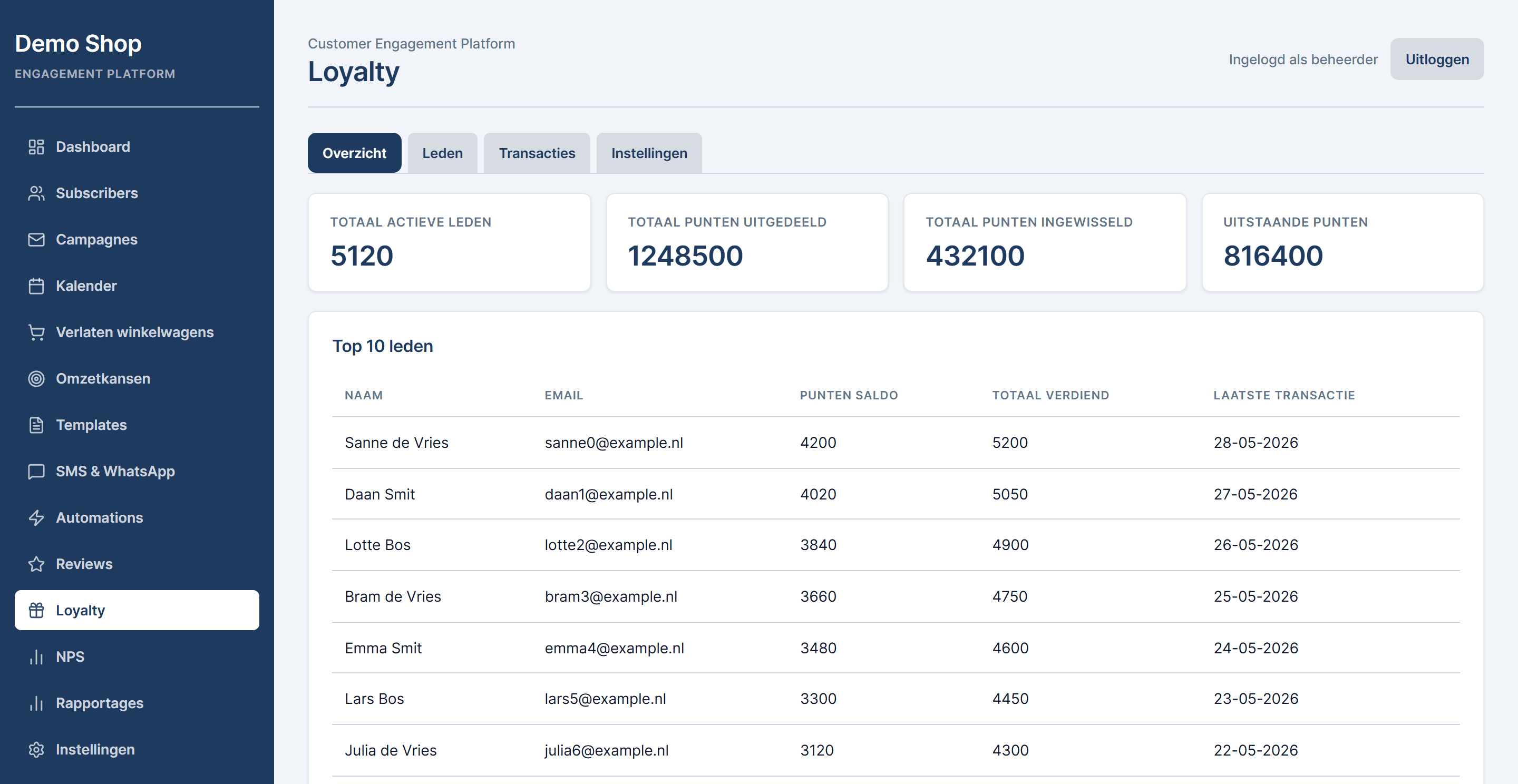1518x784 pixels.
Task: Click Ingelogd als beheerder text
Action: coord(1303,60)
